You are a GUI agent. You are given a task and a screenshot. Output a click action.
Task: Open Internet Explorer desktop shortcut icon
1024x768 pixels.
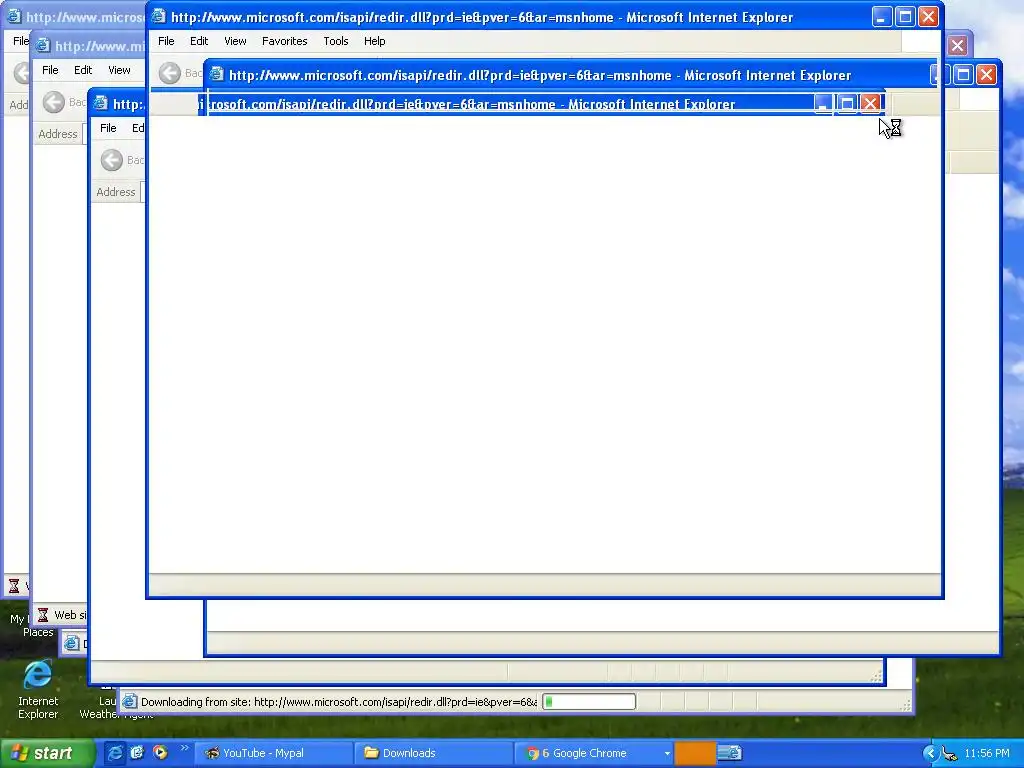pyautogui.click(x=38, y=676)
